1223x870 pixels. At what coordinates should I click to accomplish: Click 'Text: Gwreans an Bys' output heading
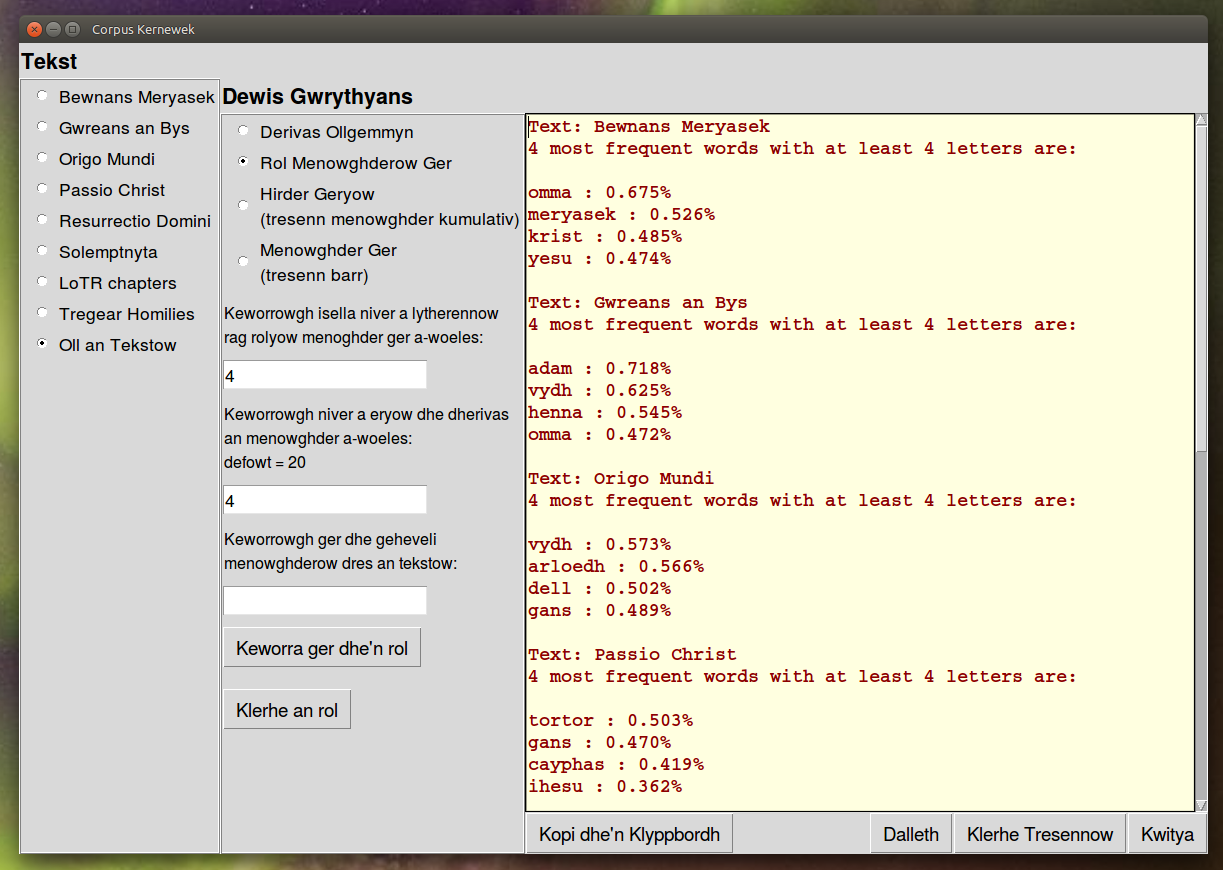click(x=638, y=302)
